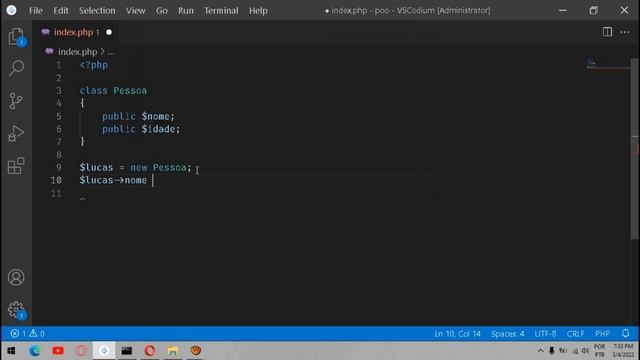Open the Run and Debug view

(16, 133)
